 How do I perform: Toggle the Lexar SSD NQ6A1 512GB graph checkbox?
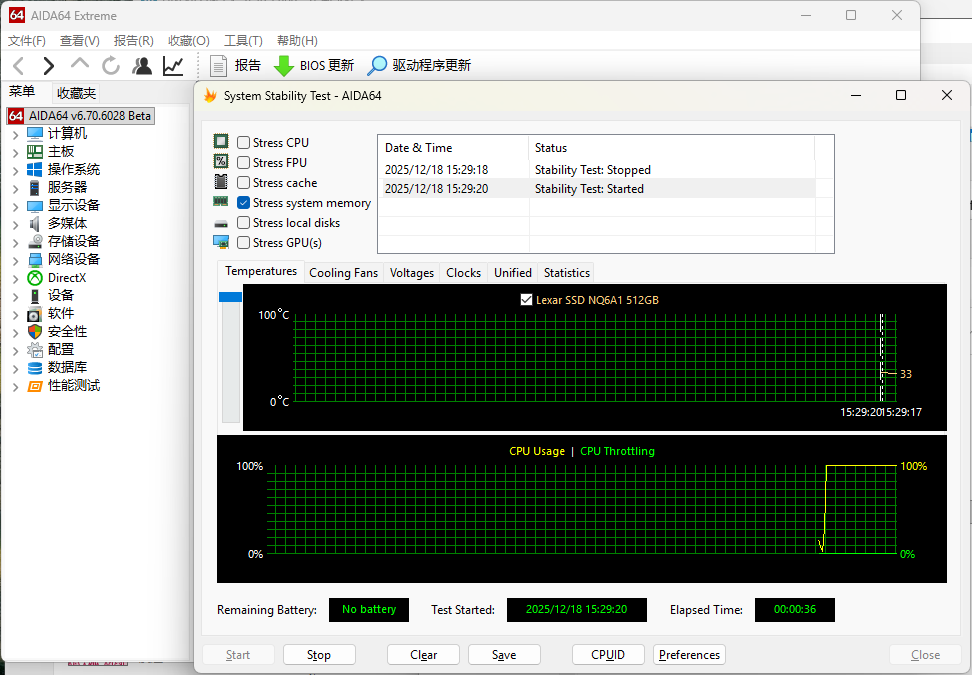(x=526, y=300)
